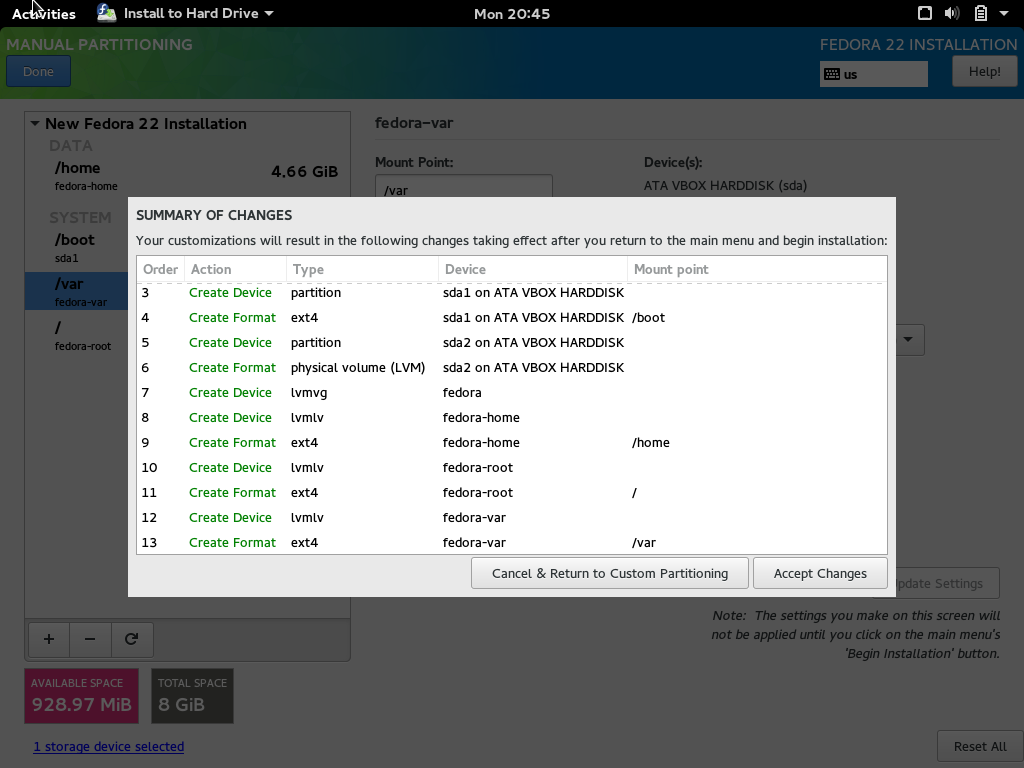Collapse the New Fedora 22 Installation tree
Image resolution: width=1024 pixels, height=768 pixels.
click(35, 123)
